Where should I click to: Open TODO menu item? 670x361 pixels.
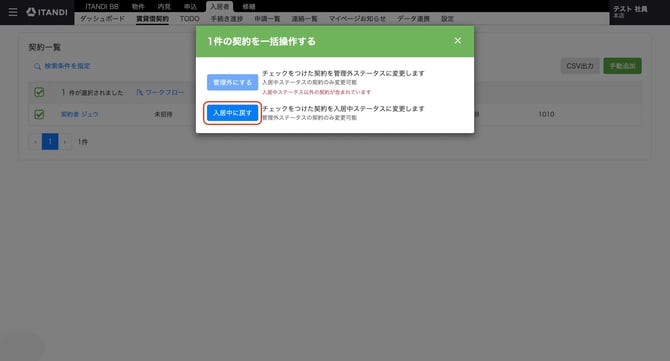(189, 19)
